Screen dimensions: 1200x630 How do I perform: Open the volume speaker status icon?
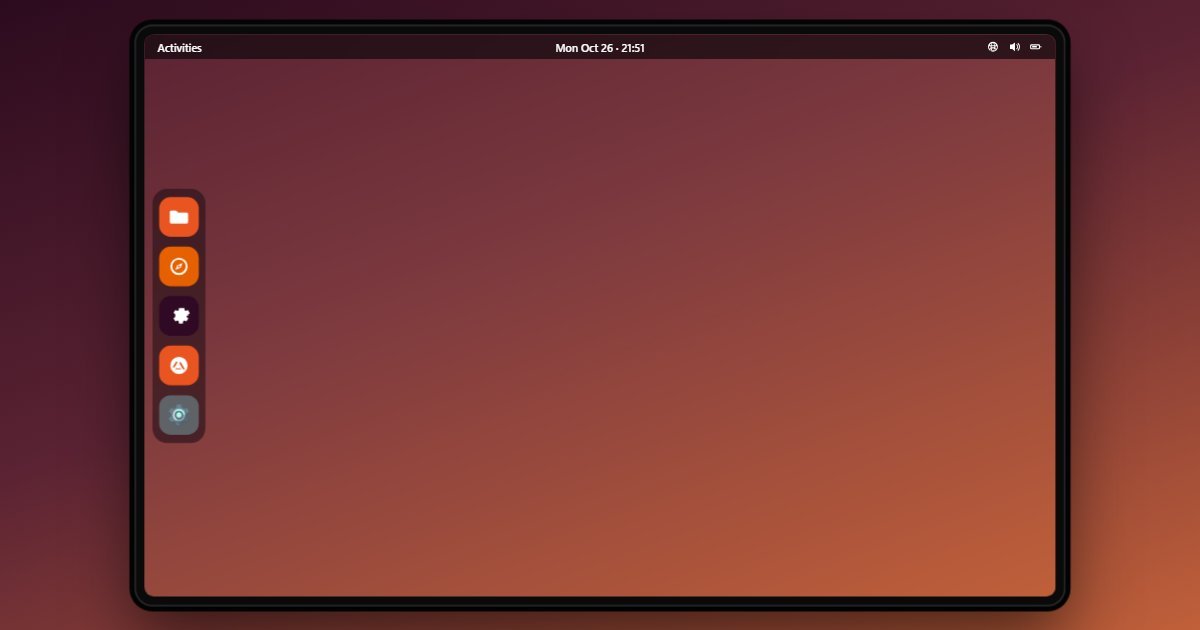(x=1014, y=47)
